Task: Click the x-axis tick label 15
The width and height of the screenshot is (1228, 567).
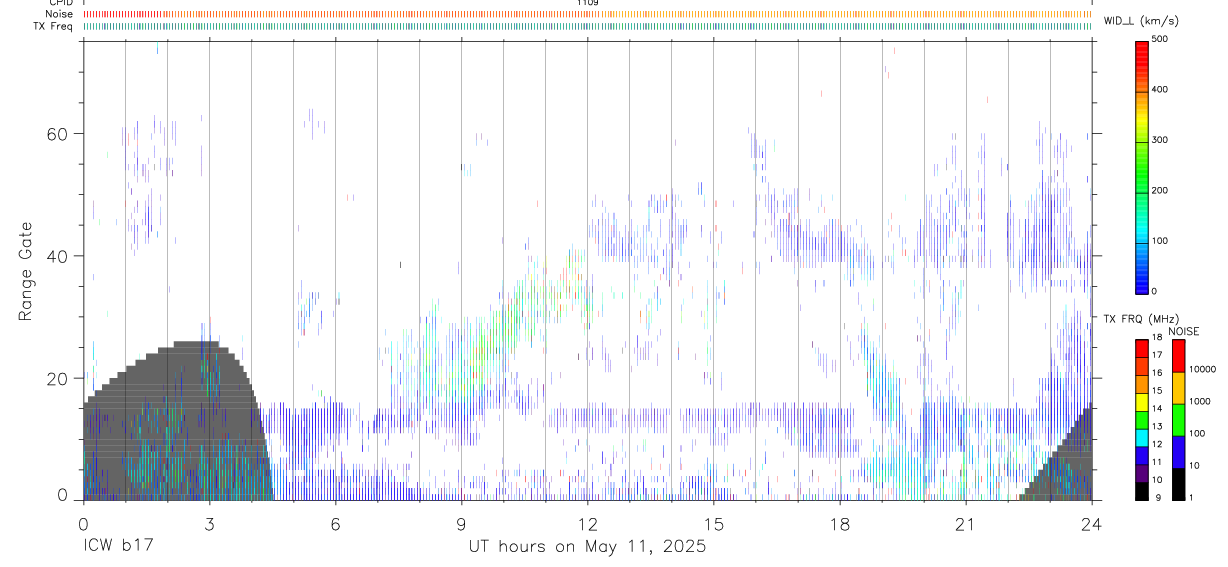Action: (713, 524)
